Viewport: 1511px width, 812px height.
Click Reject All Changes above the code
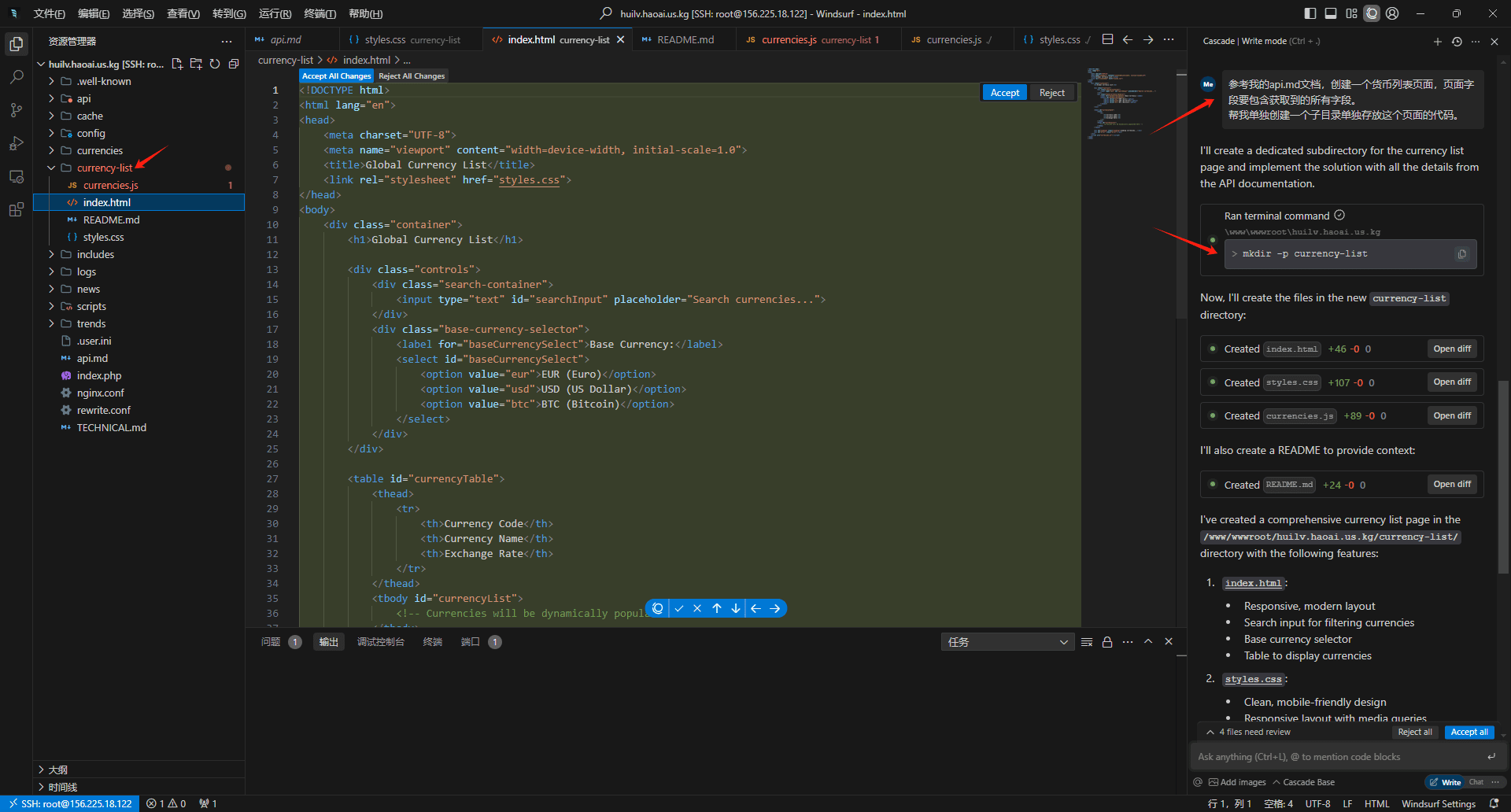point(411,76)
